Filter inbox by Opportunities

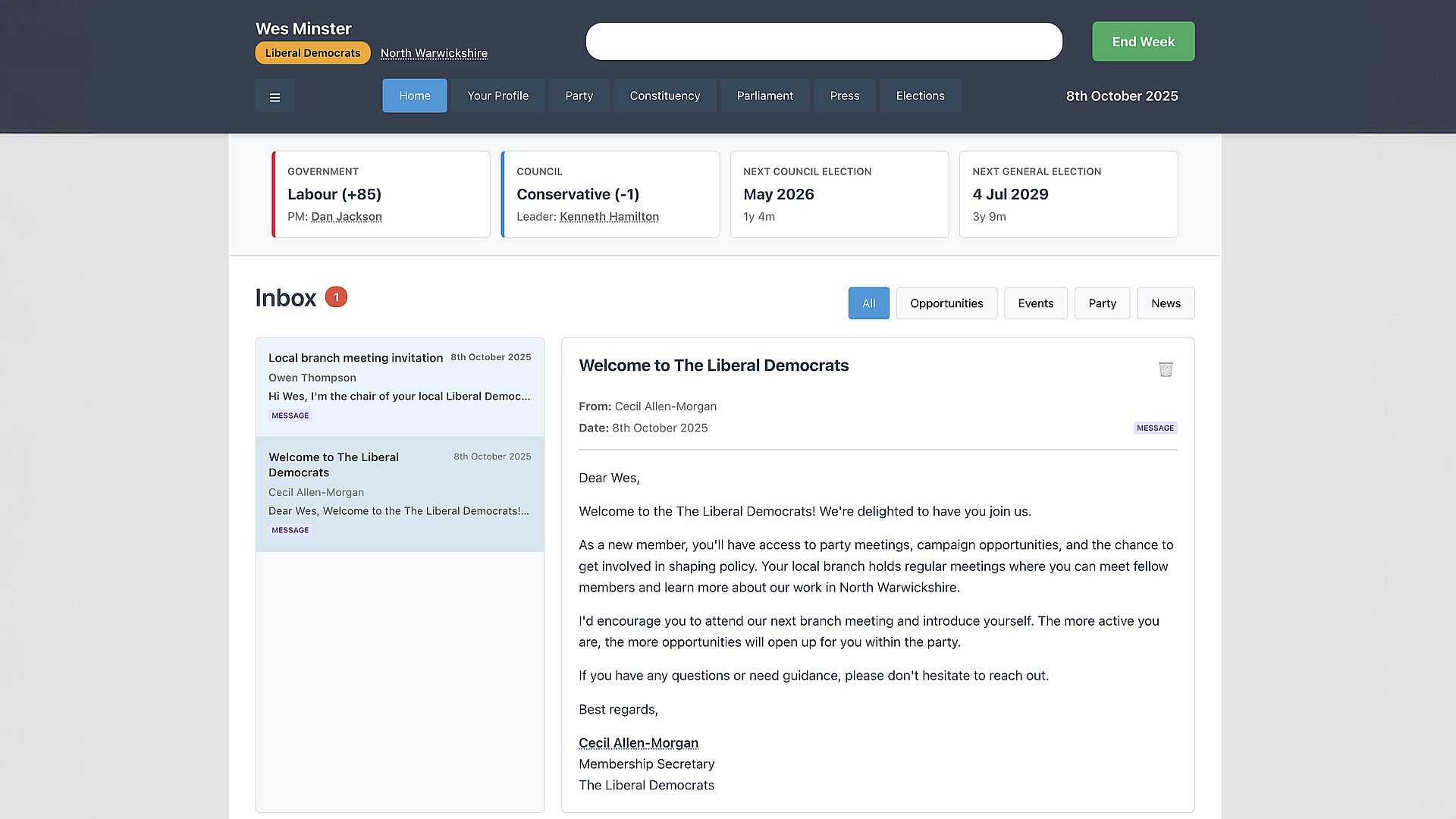click(x=946, y=303)
